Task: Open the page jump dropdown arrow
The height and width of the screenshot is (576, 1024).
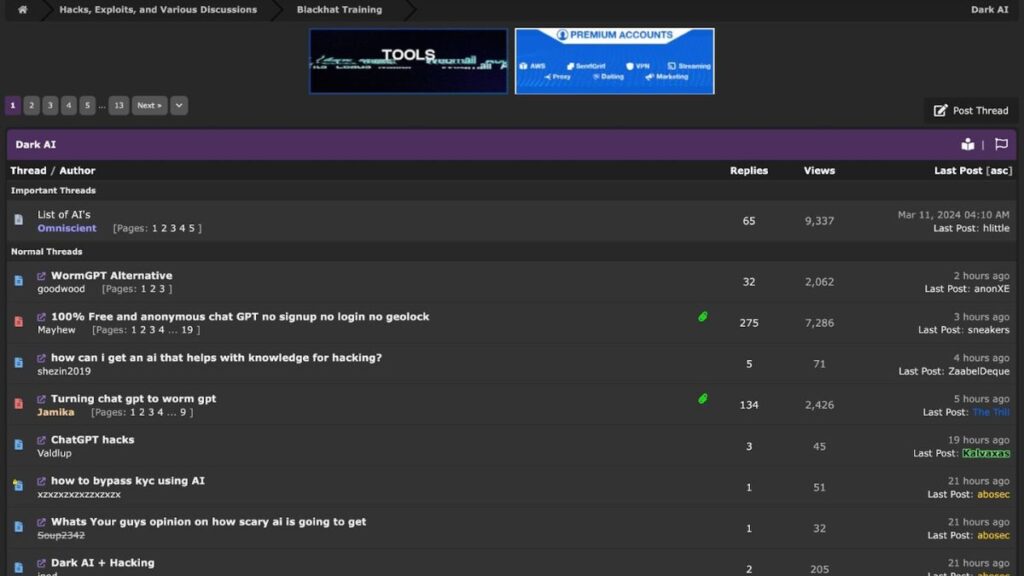Action: click(x=179, y=105)
